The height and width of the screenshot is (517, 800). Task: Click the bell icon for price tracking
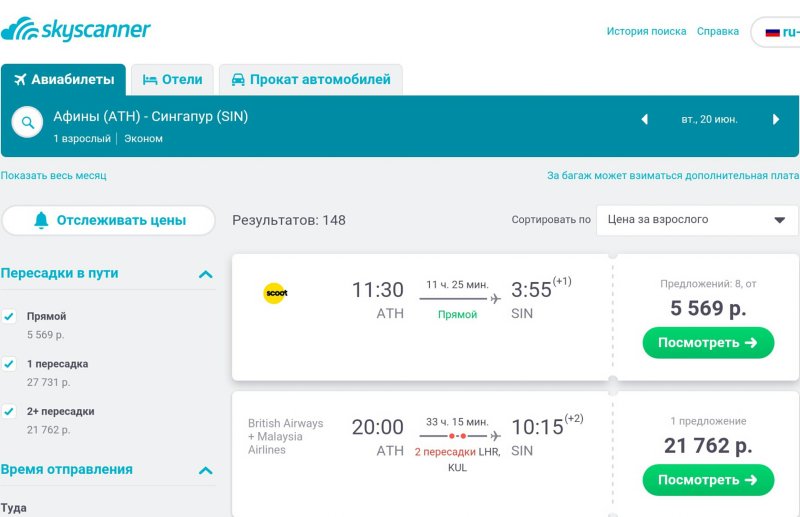pos(41,220)
